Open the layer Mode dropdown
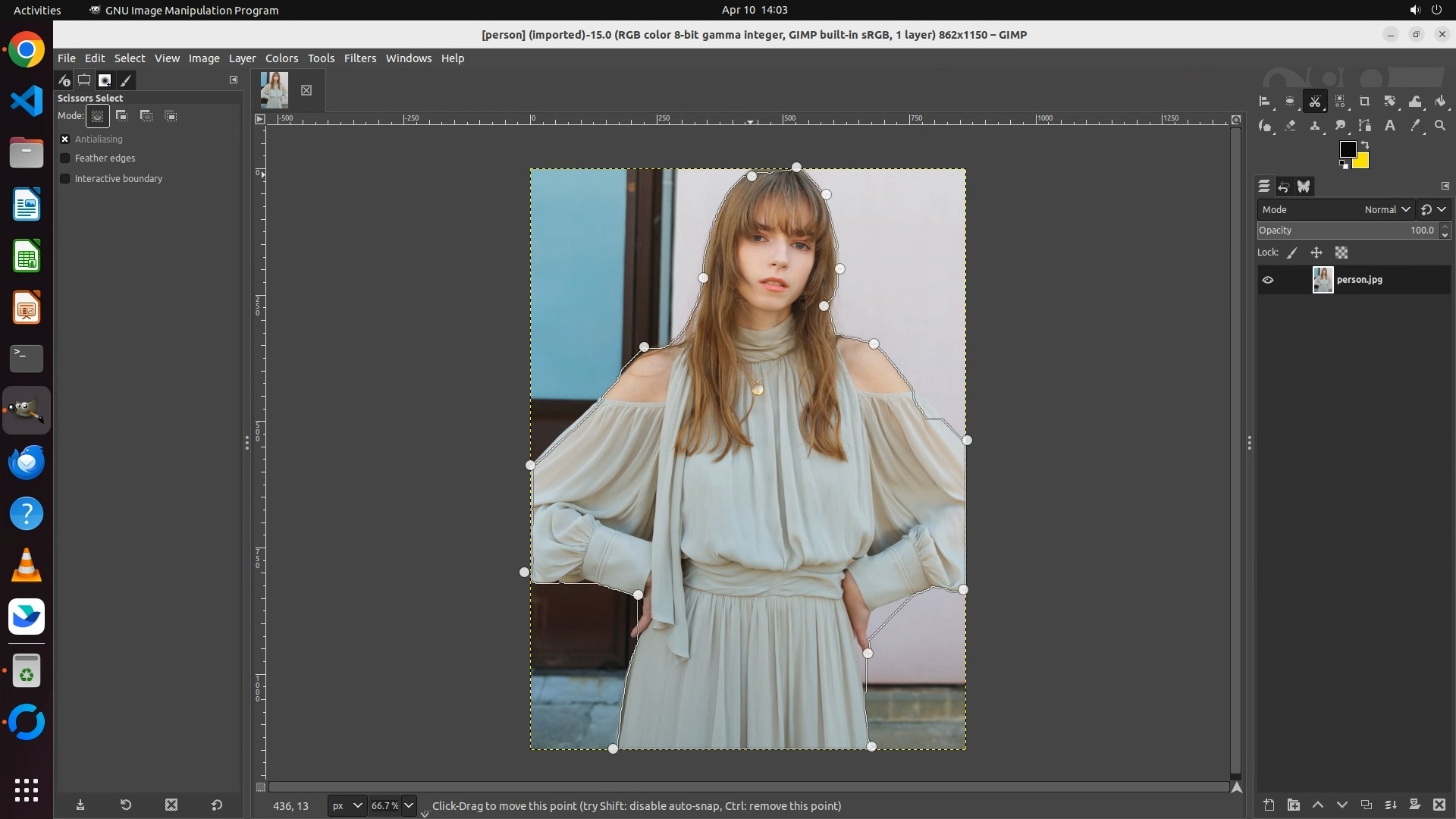 [1387, 209]
